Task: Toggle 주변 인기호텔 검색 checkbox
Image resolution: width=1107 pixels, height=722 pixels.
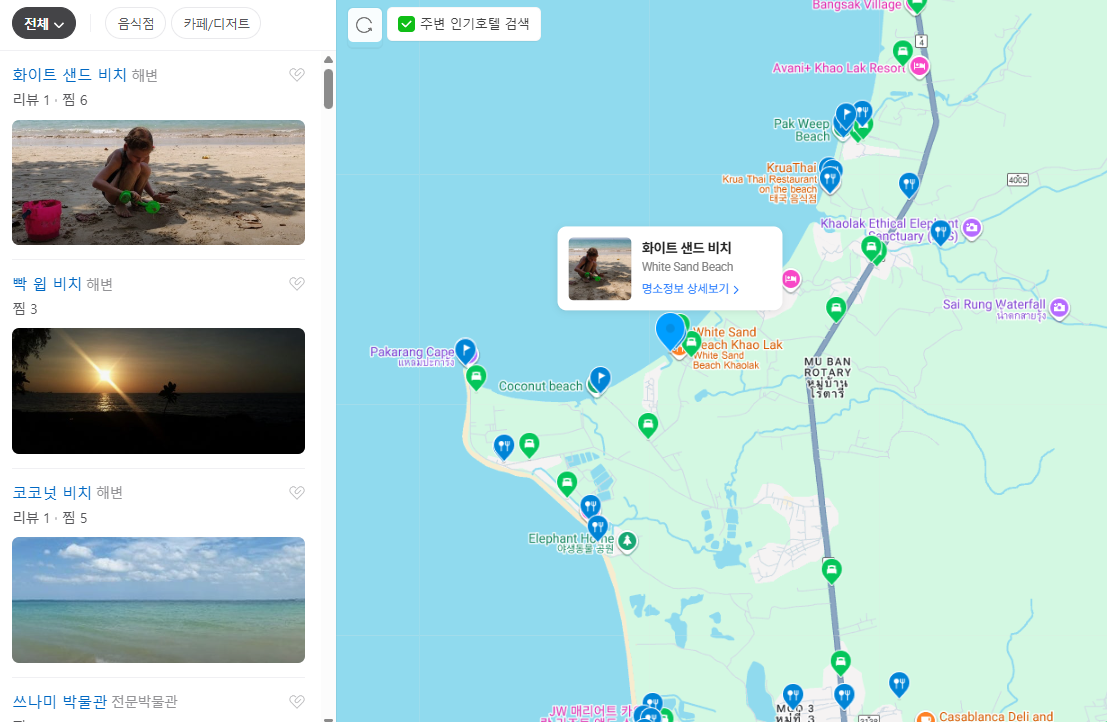Action: [406, 24]
